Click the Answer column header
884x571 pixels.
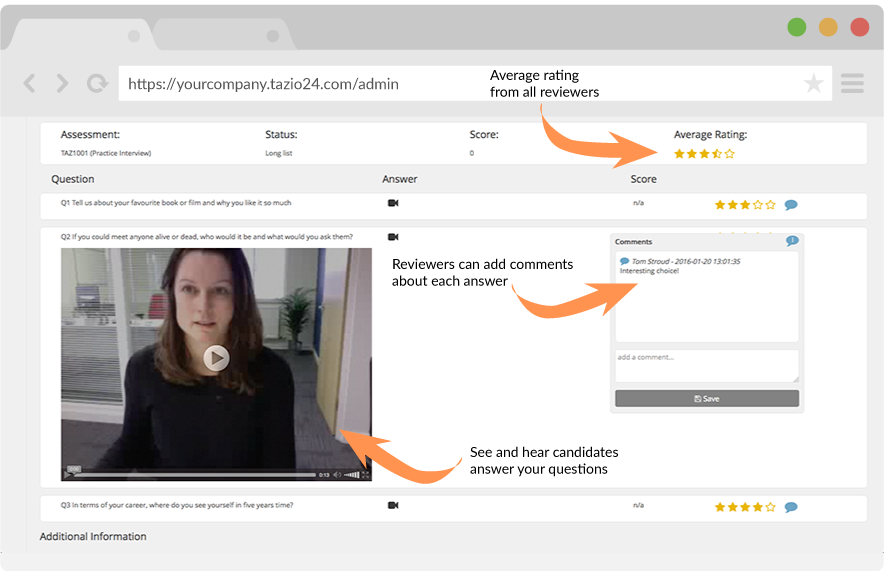click(x=400, y=179)
